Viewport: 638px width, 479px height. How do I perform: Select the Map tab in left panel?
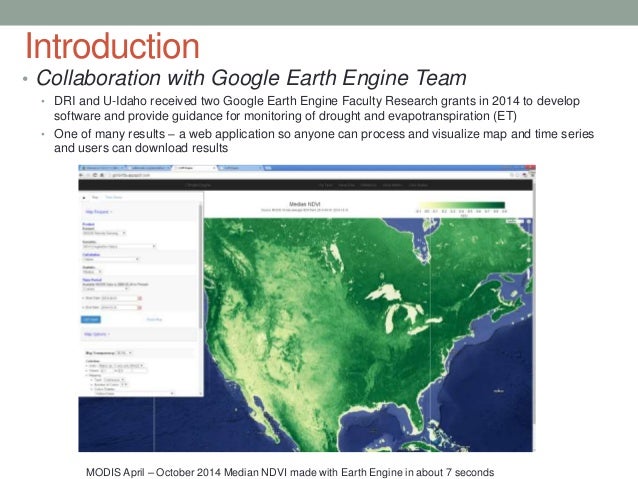click(x=95, y=197)
